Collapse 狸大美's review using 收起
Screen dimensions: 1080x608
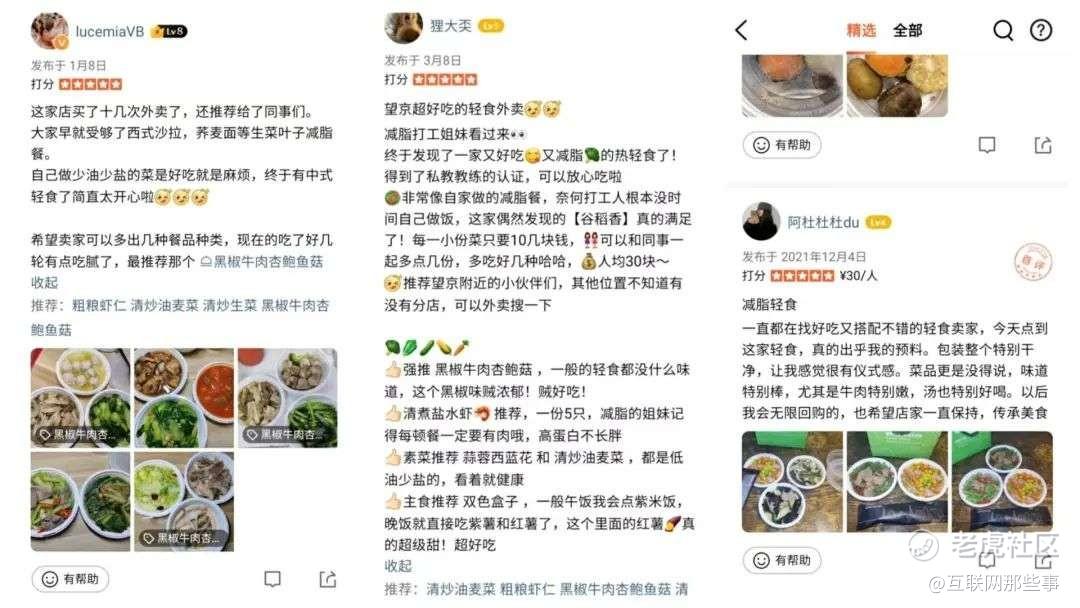[398, 566]
